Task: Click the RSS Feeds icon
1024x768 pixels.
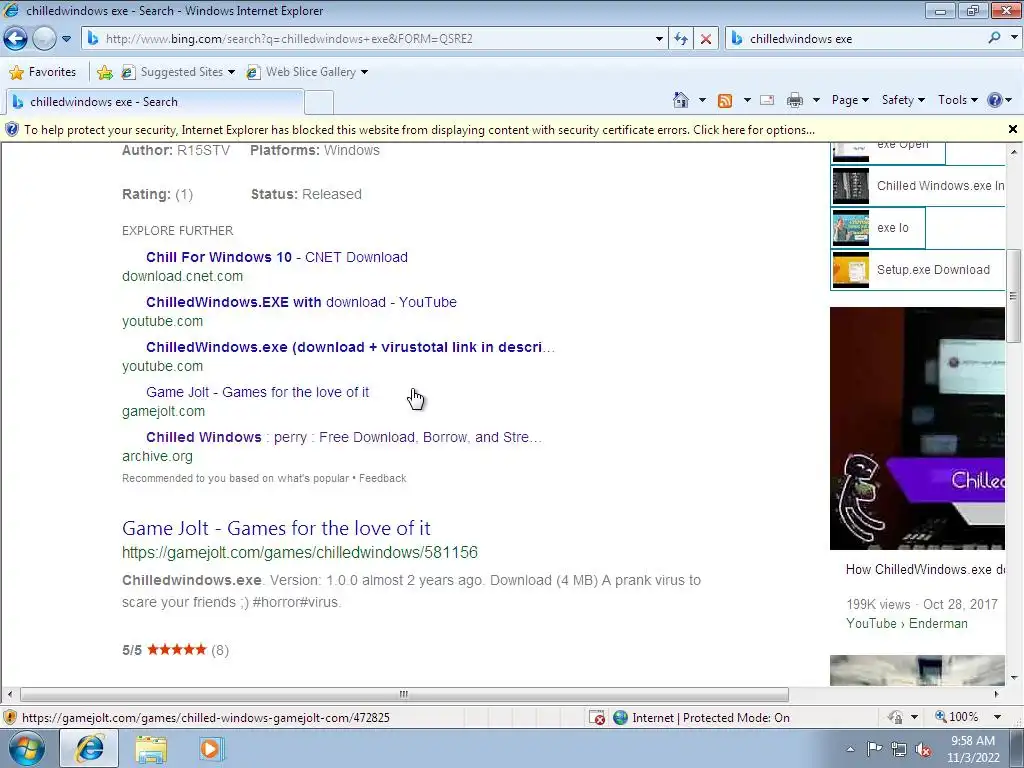Action: point(725,100)
